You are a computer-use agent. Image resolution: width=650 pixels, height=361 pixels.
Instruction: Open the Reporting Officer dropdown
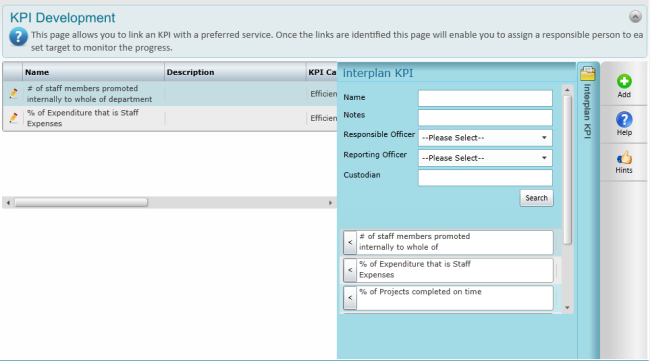point(485,158)
